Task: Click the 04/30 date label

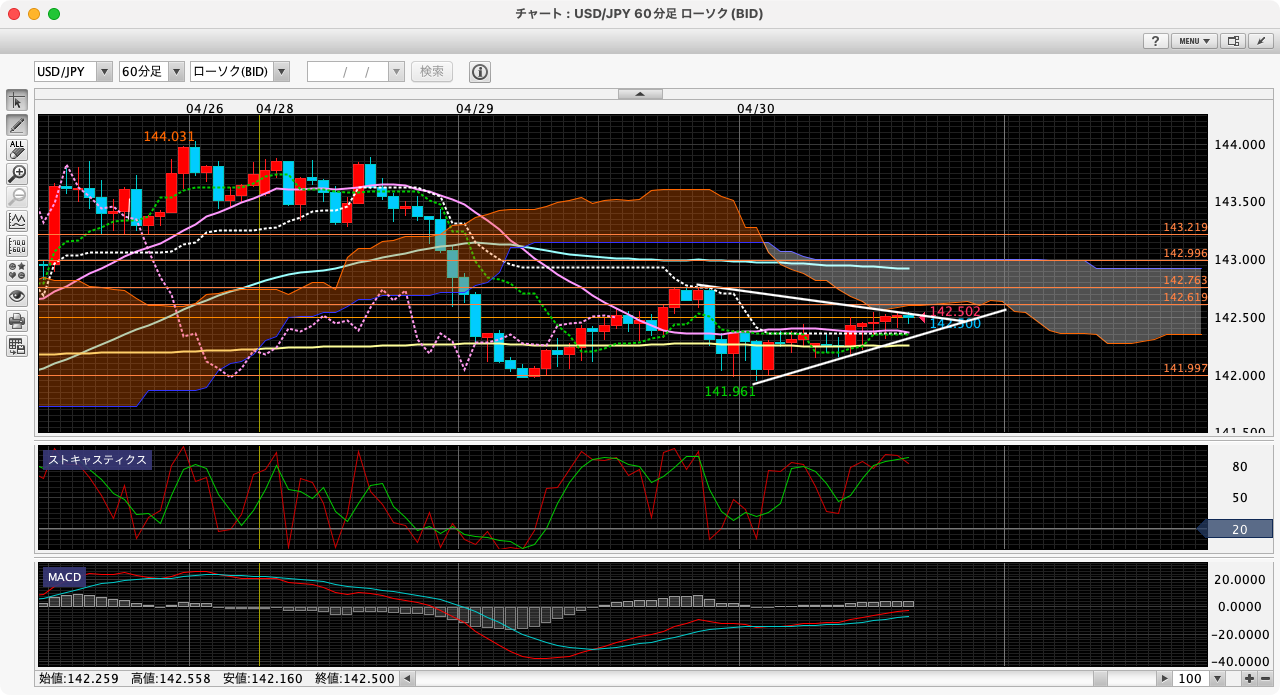Action: (x=756, y=108)
